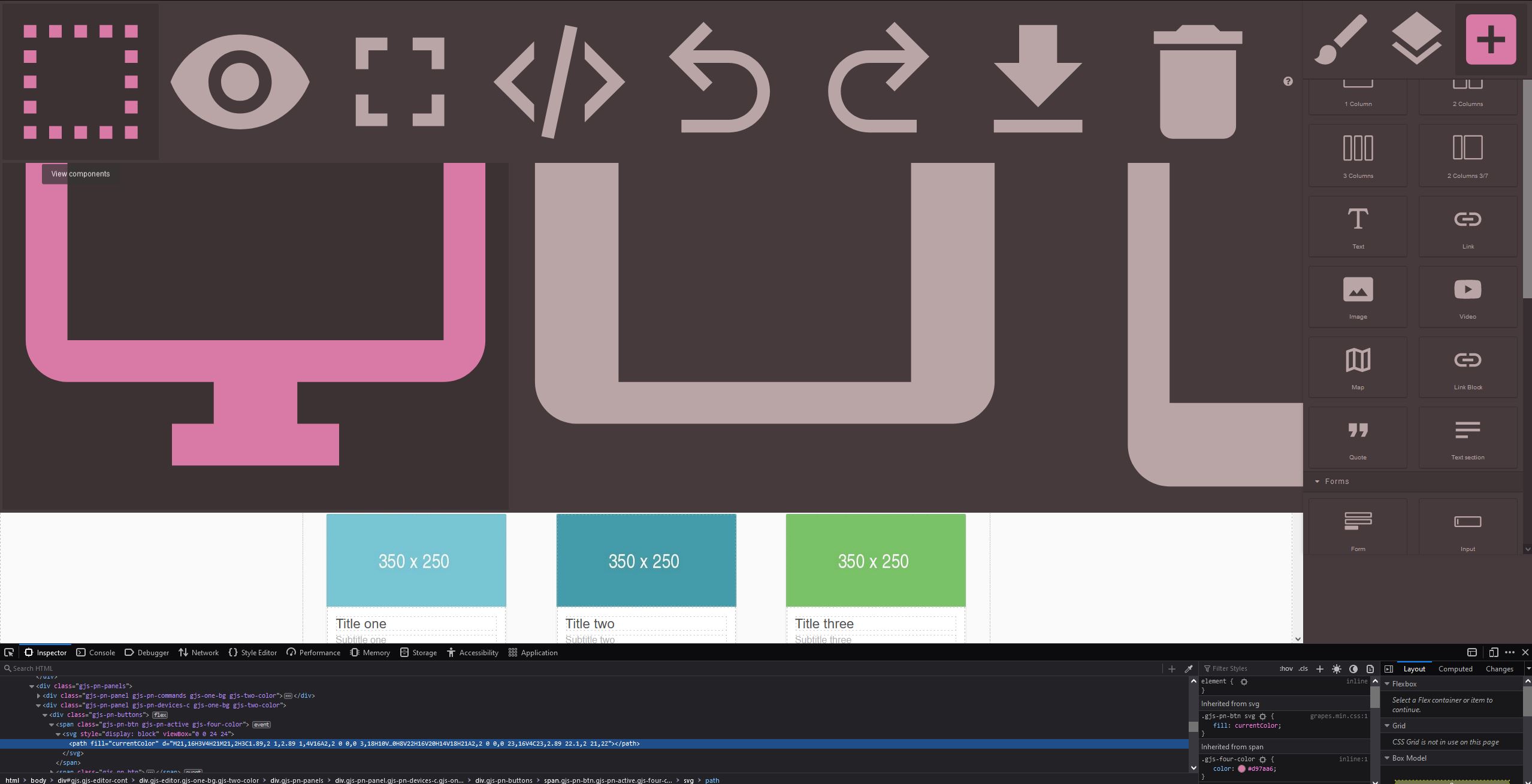This screenshot has height=784, width=1532.
Task: Open the code view editor
Action: click(x=558, y=81)
